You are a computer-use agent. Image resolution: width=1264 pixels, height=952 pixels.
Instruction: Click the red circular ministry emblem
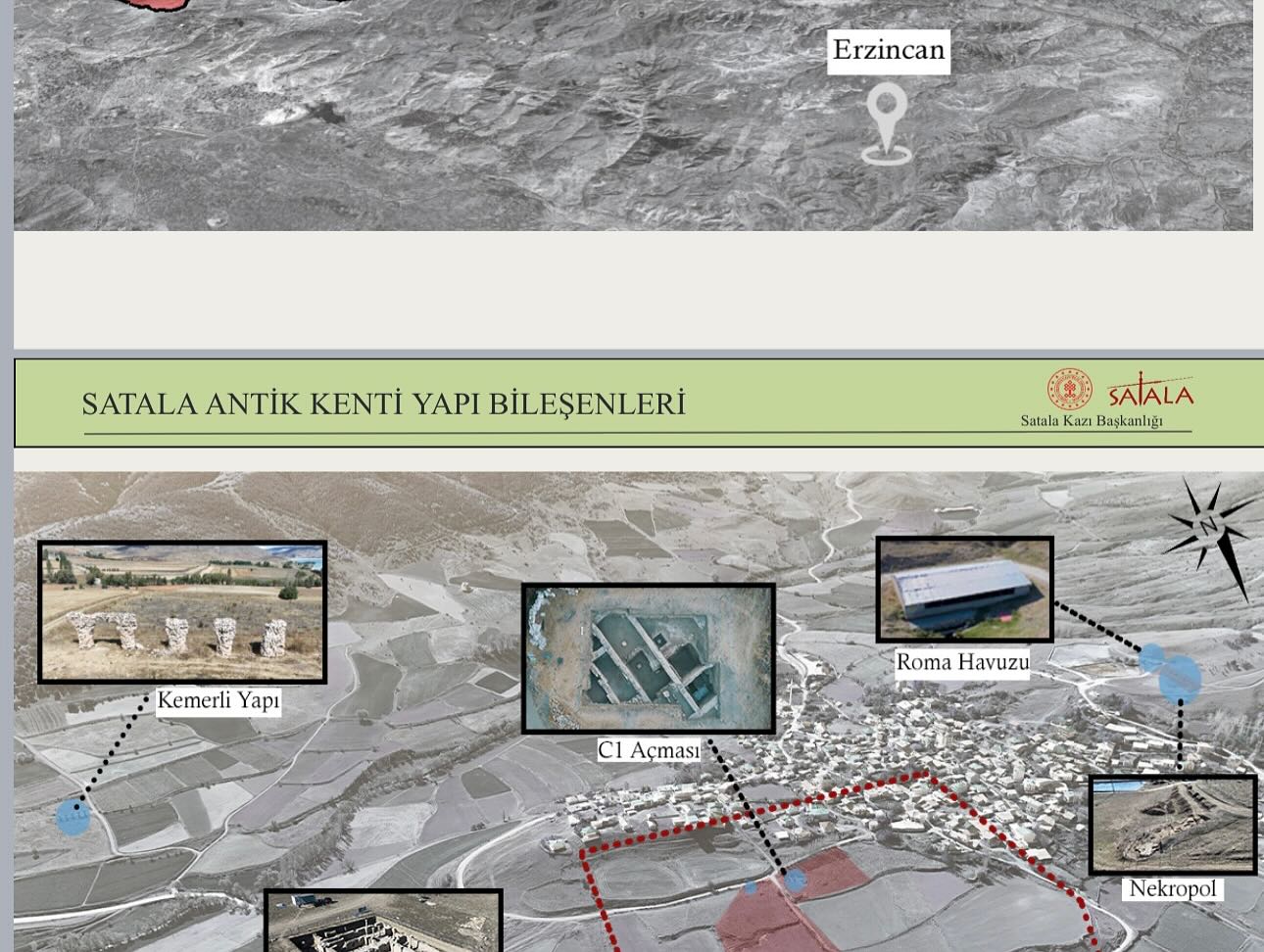(x=1070, y=389)
